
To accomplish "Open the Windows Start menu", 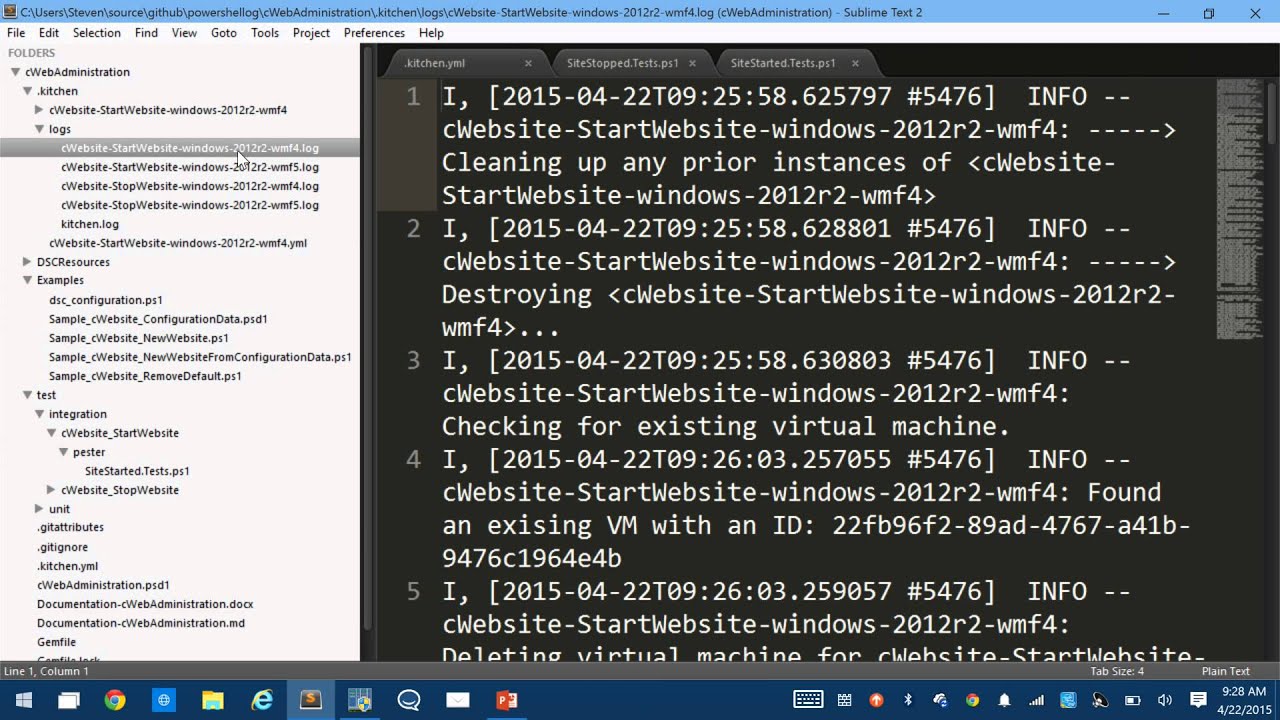I will pos(22,700).
